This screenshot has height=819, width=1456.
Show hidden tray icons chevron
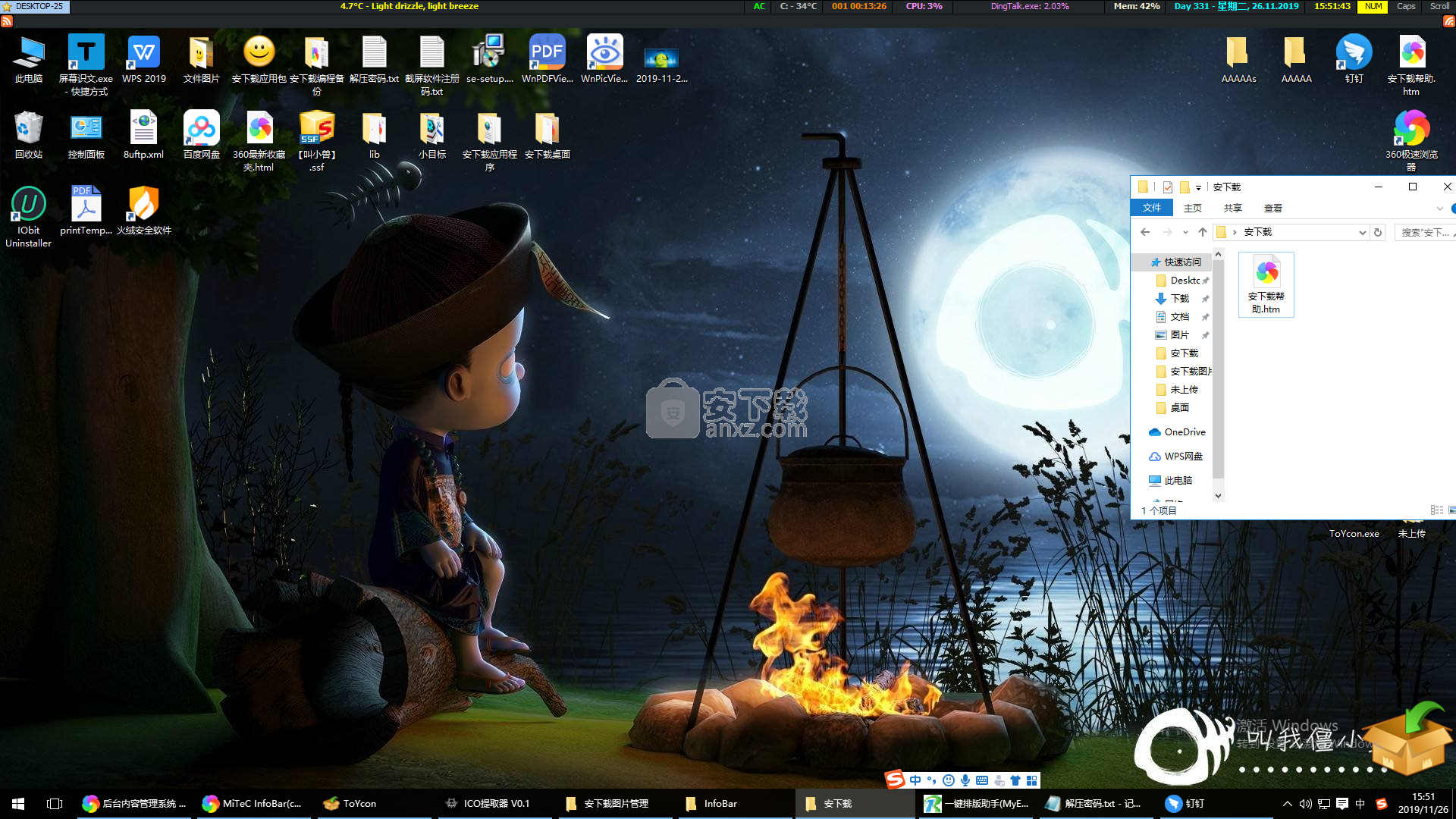coord(1287,804)
